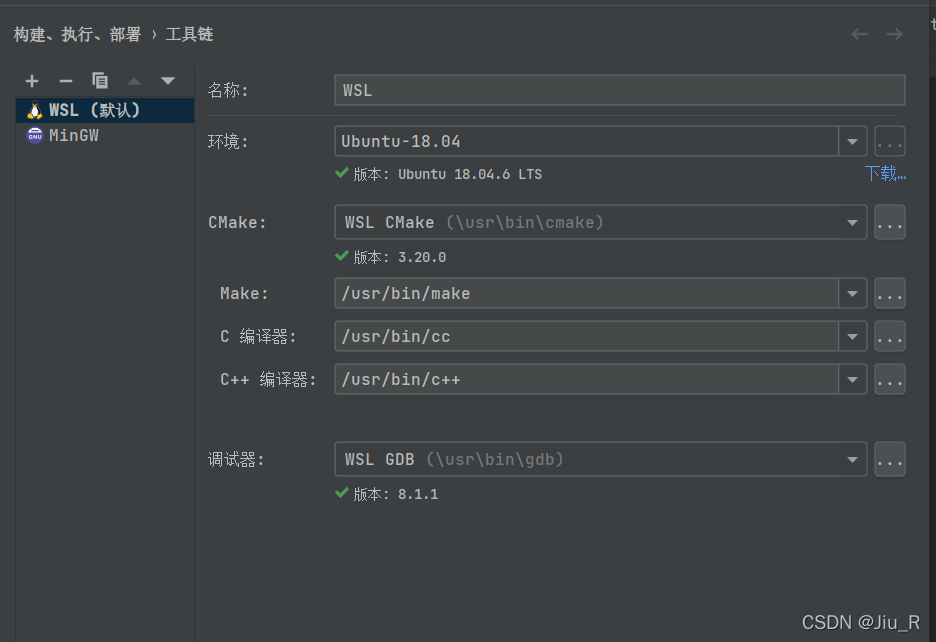Screen dimensions: 936x642
Task: Remove selected toolchain with minus icon
Action: pyautogui.click(x=66, y=81)
